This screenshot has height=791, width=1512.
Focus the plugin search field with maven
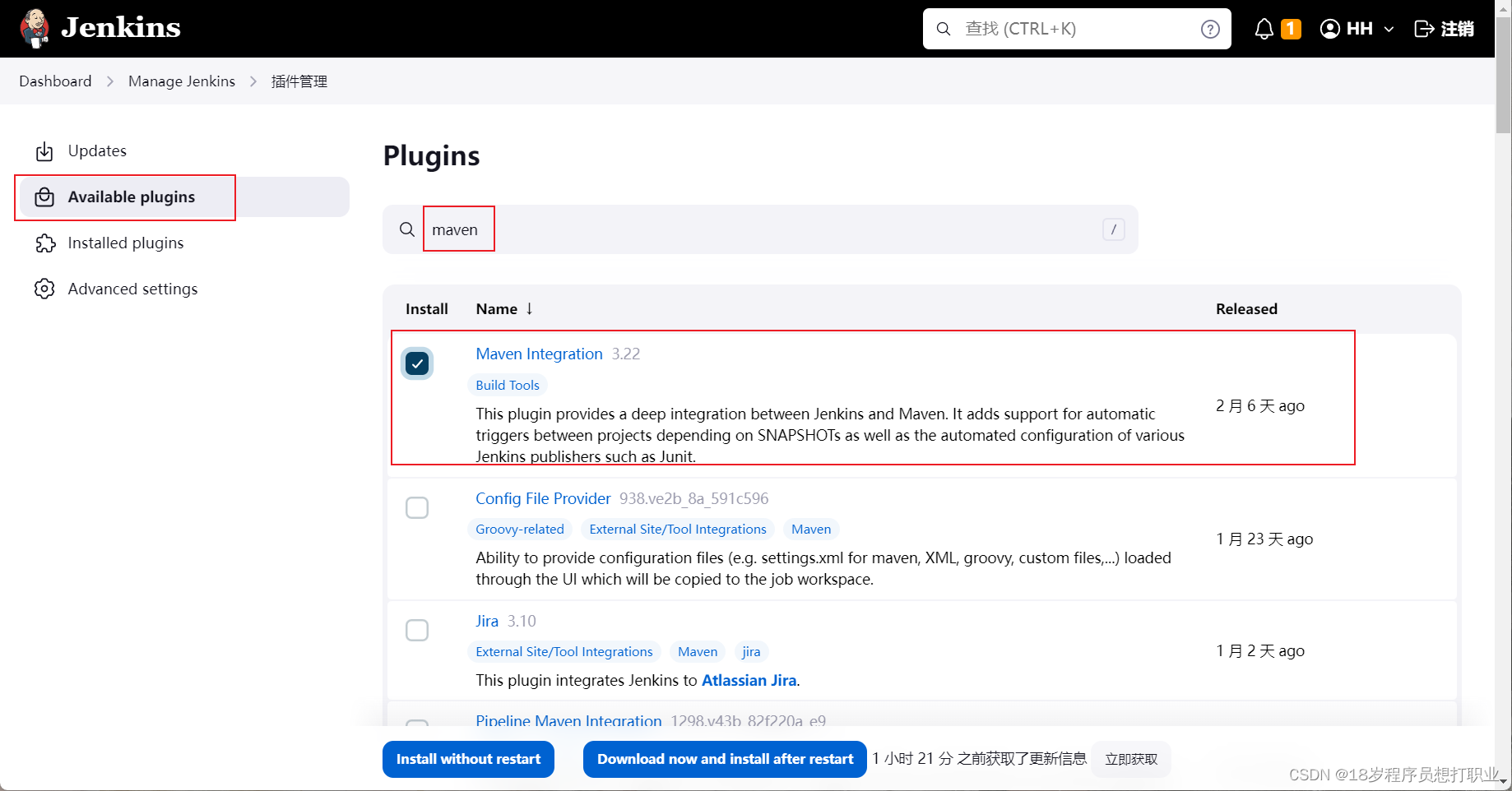pyautogui.click(x=760, y=229)
